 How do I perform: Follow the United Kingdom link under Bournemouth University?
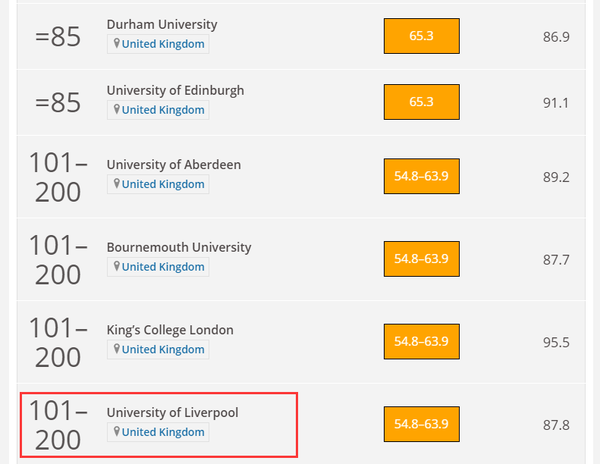(x=163, y=267)
